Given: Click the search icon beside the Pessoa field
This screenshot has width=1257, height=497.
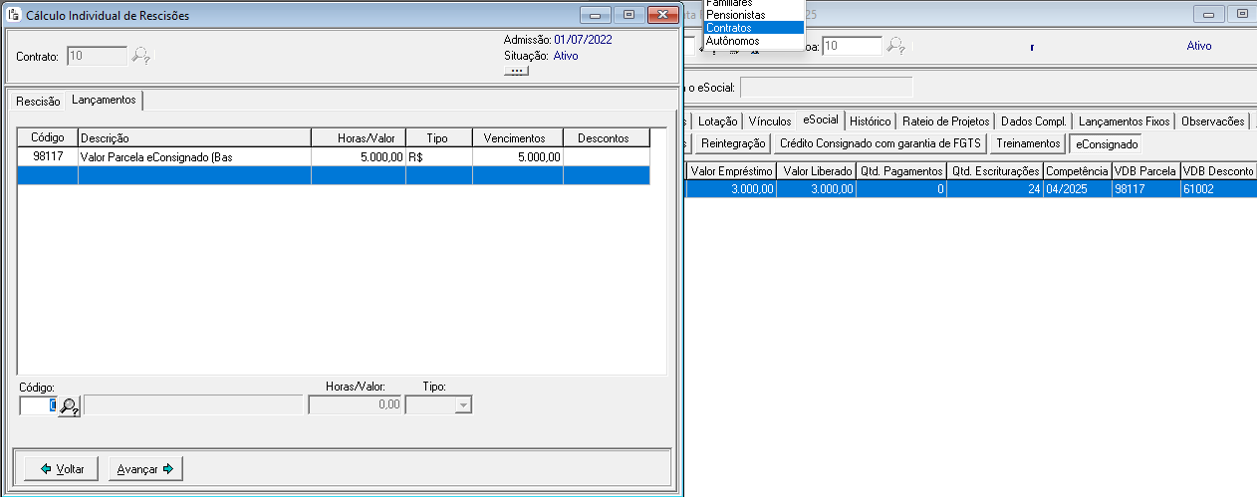Looking at the screenshot, I should [x=896, y=46].
